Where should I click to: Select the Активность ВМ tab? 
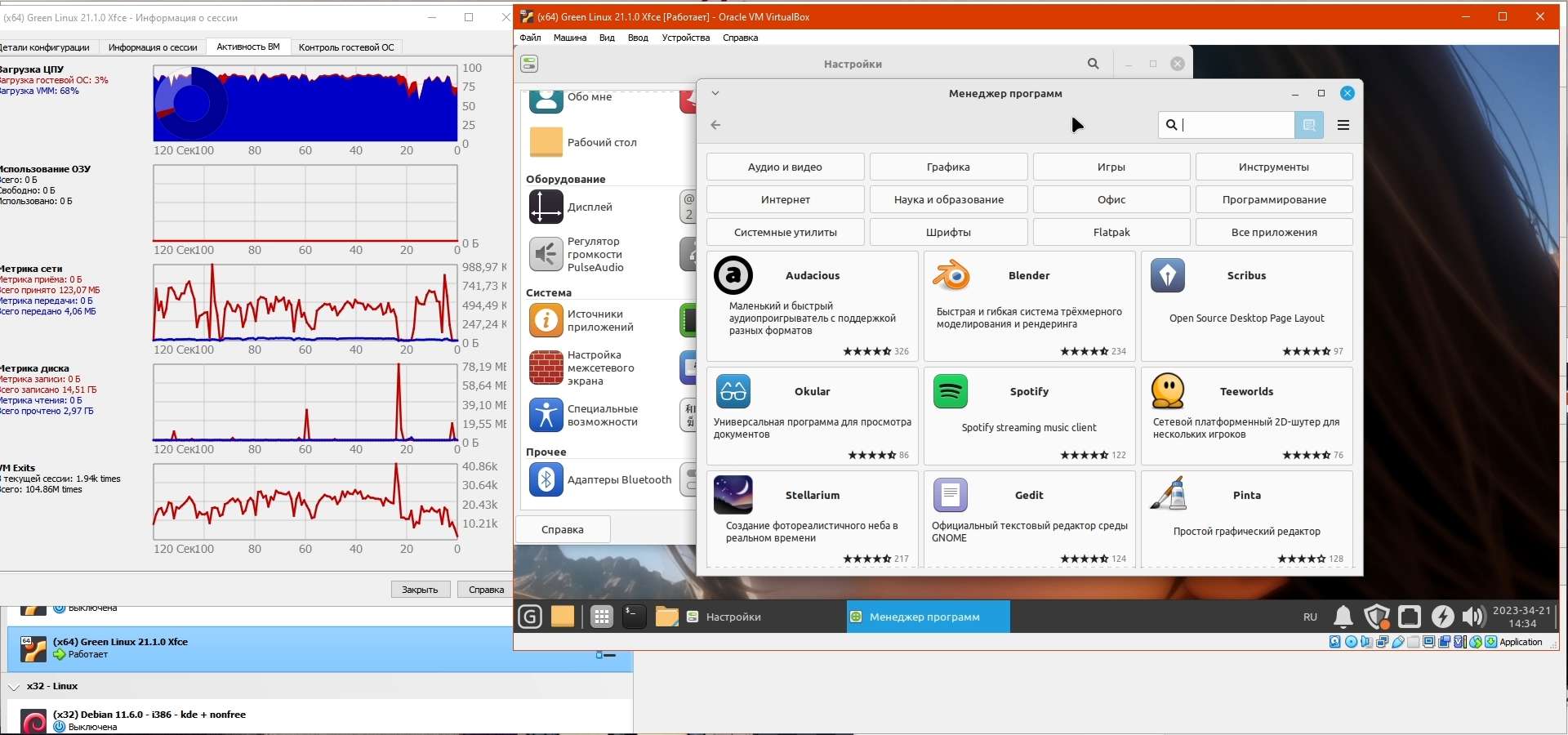(248, 47)
